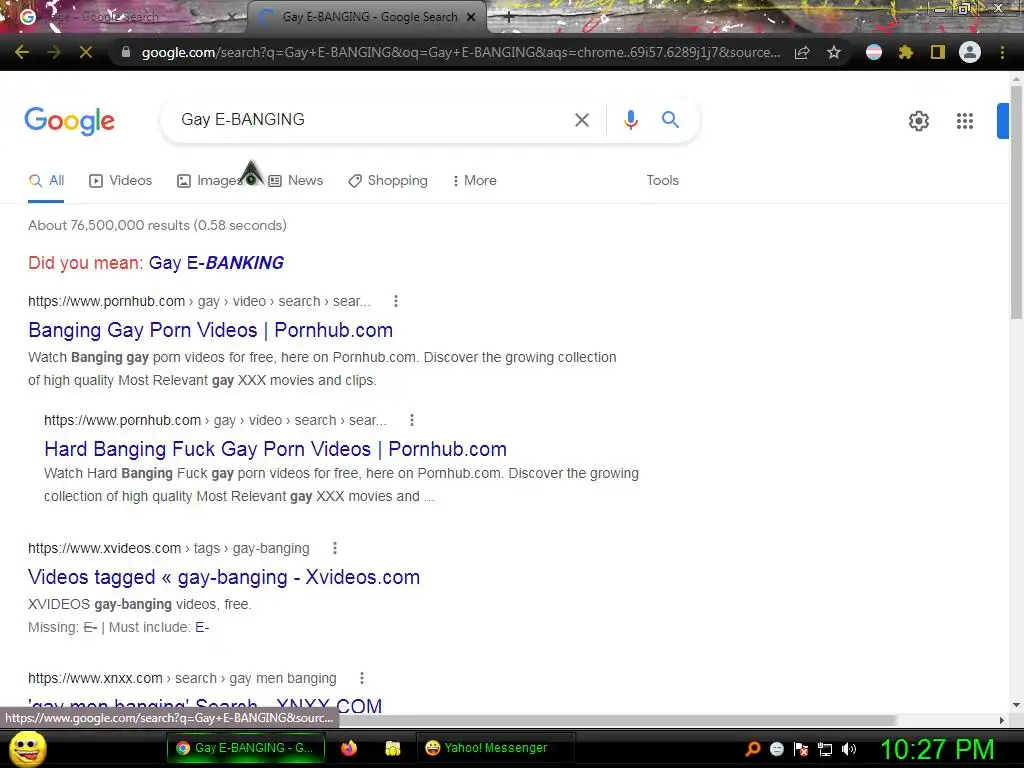Open the first Pornhub.com result title
Image resolution: width=1024 pixels, height=768 pixels.
pyautogui.click(x=210, y=330)
